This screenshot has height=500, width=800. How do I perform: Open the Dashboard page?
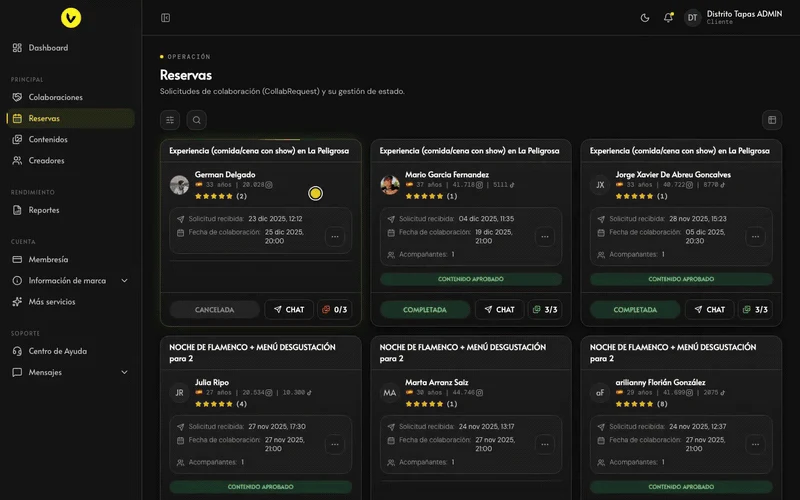pos(71,47)
